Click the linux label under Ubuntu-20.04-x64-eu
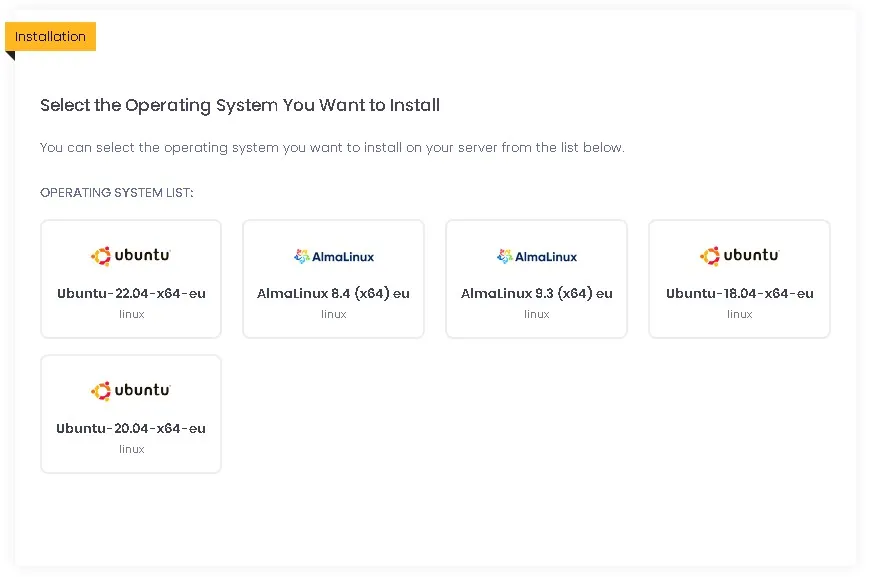Viewport: 869px width, 577px height. click(131, 450)
